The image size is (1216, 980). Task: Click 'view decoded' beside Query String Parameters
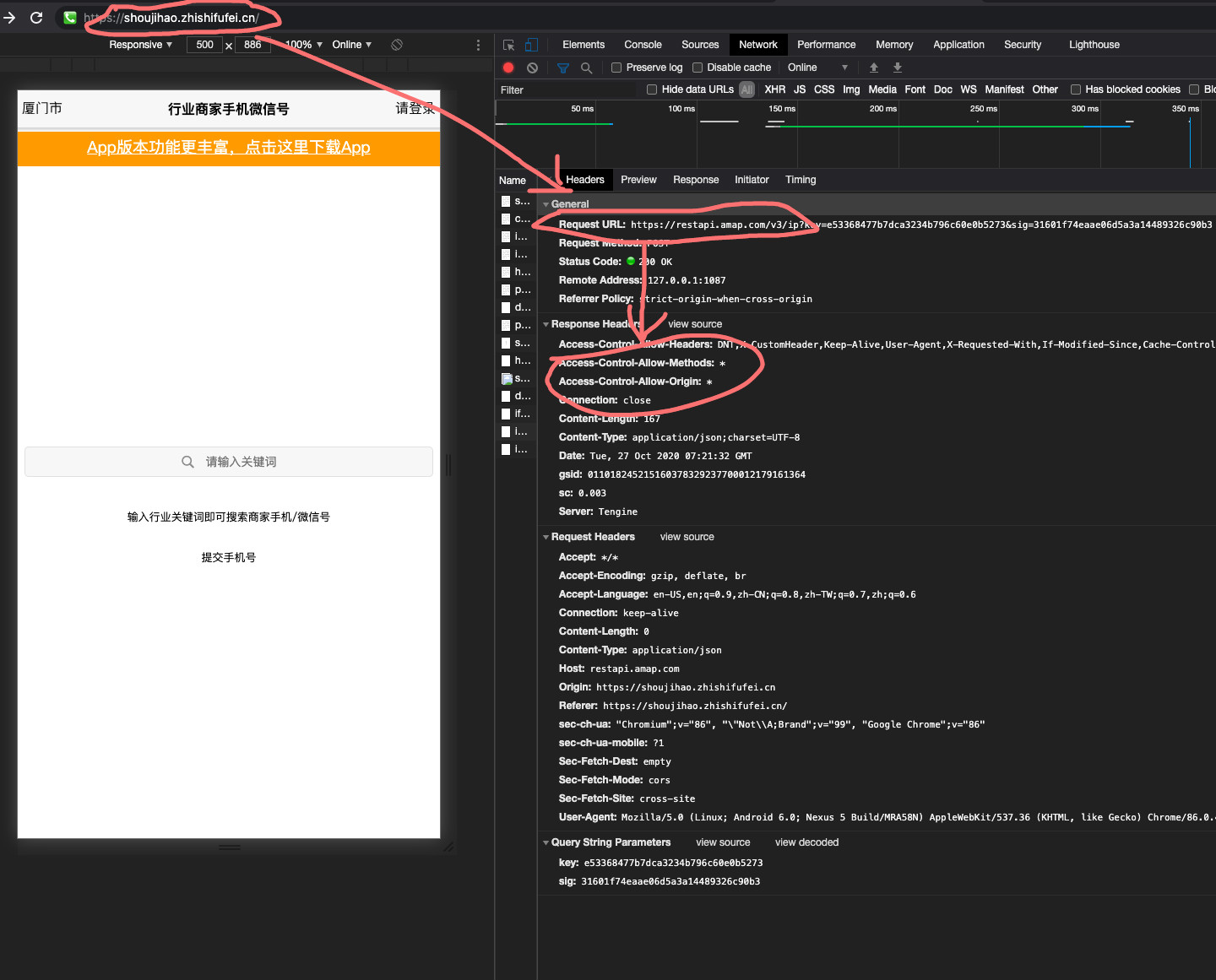[806, 842]
